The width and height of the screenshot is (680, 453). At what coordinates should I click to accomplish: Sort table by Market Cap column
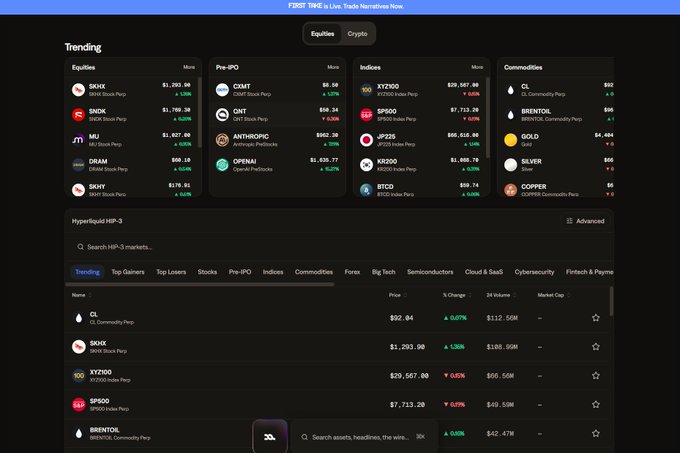pos(554,295)
